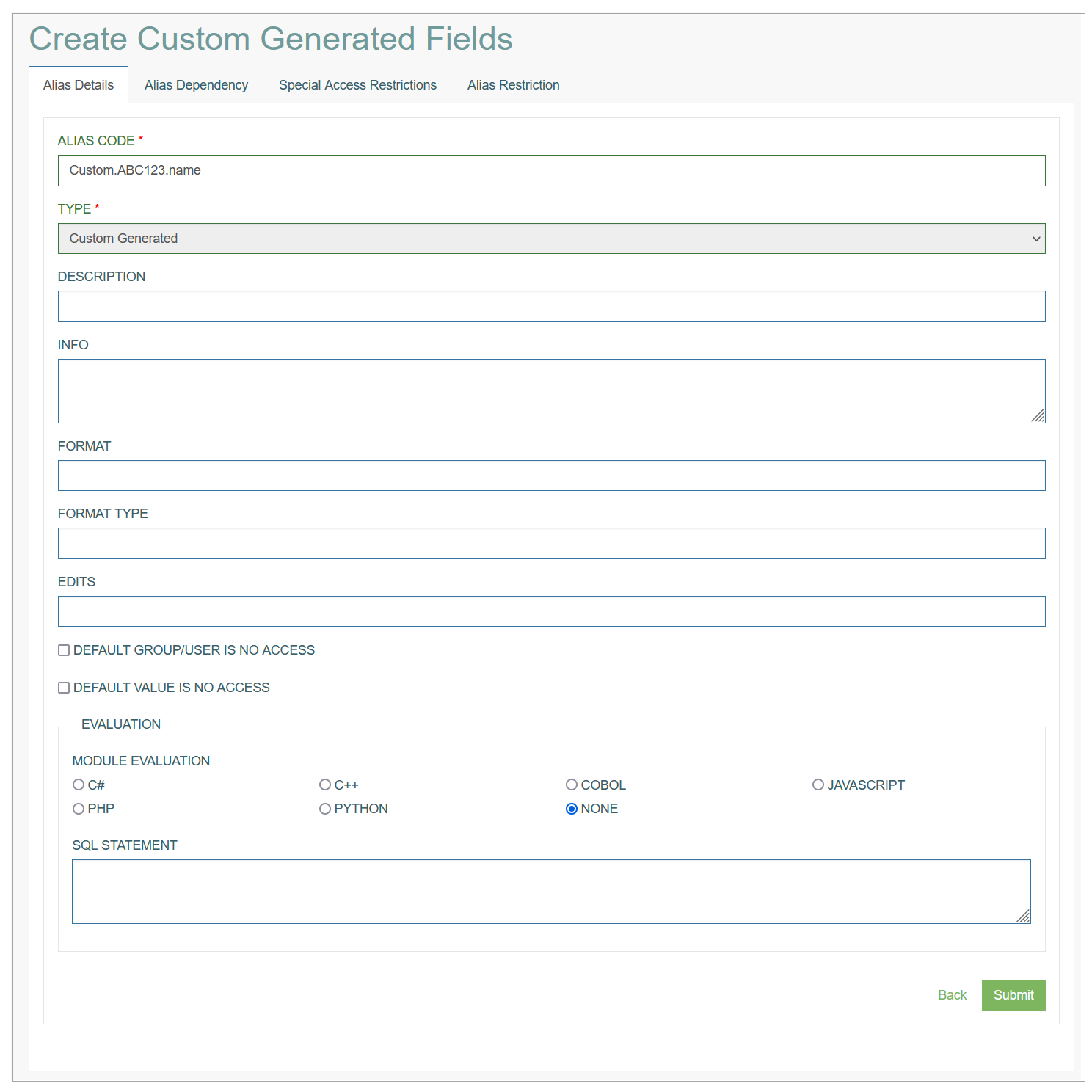Screen dimensions: 1092x1092
Task: Select the NONE evaluation radio button
Action: pos(572,809)
